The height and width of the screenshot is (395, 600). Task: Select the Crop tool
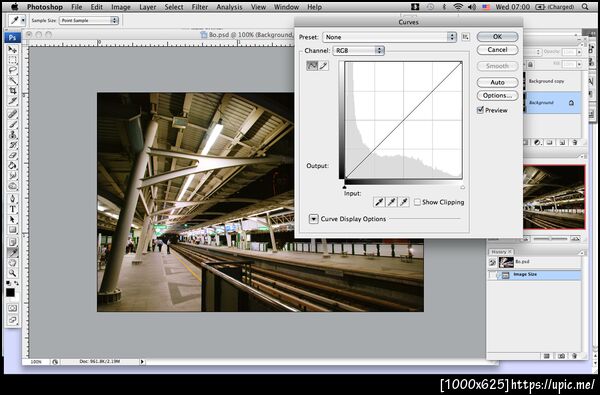[x=13, y=91]
